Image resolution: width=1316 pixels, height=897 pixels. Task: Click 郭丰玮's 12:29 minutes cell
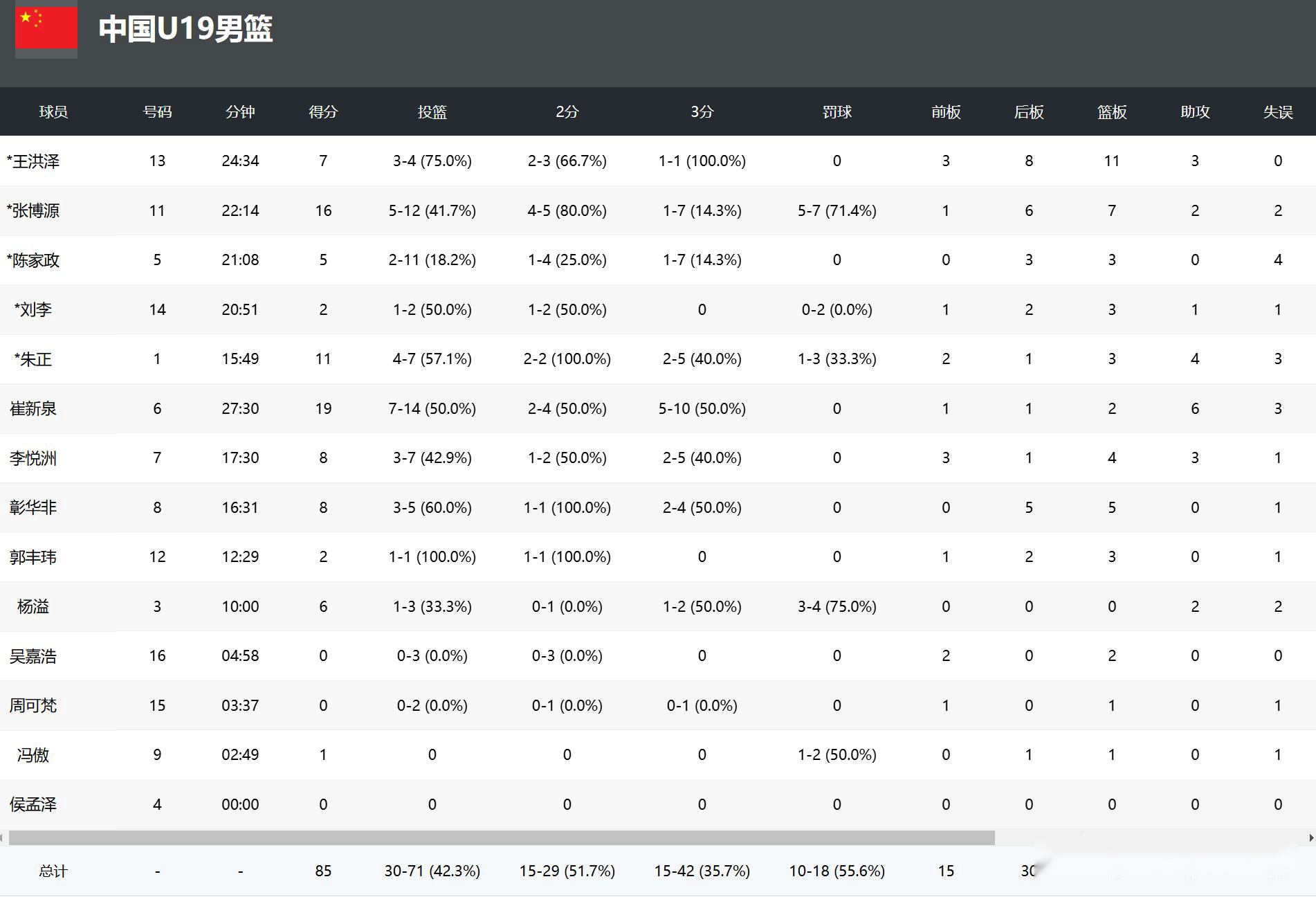[x=240, y=556]
